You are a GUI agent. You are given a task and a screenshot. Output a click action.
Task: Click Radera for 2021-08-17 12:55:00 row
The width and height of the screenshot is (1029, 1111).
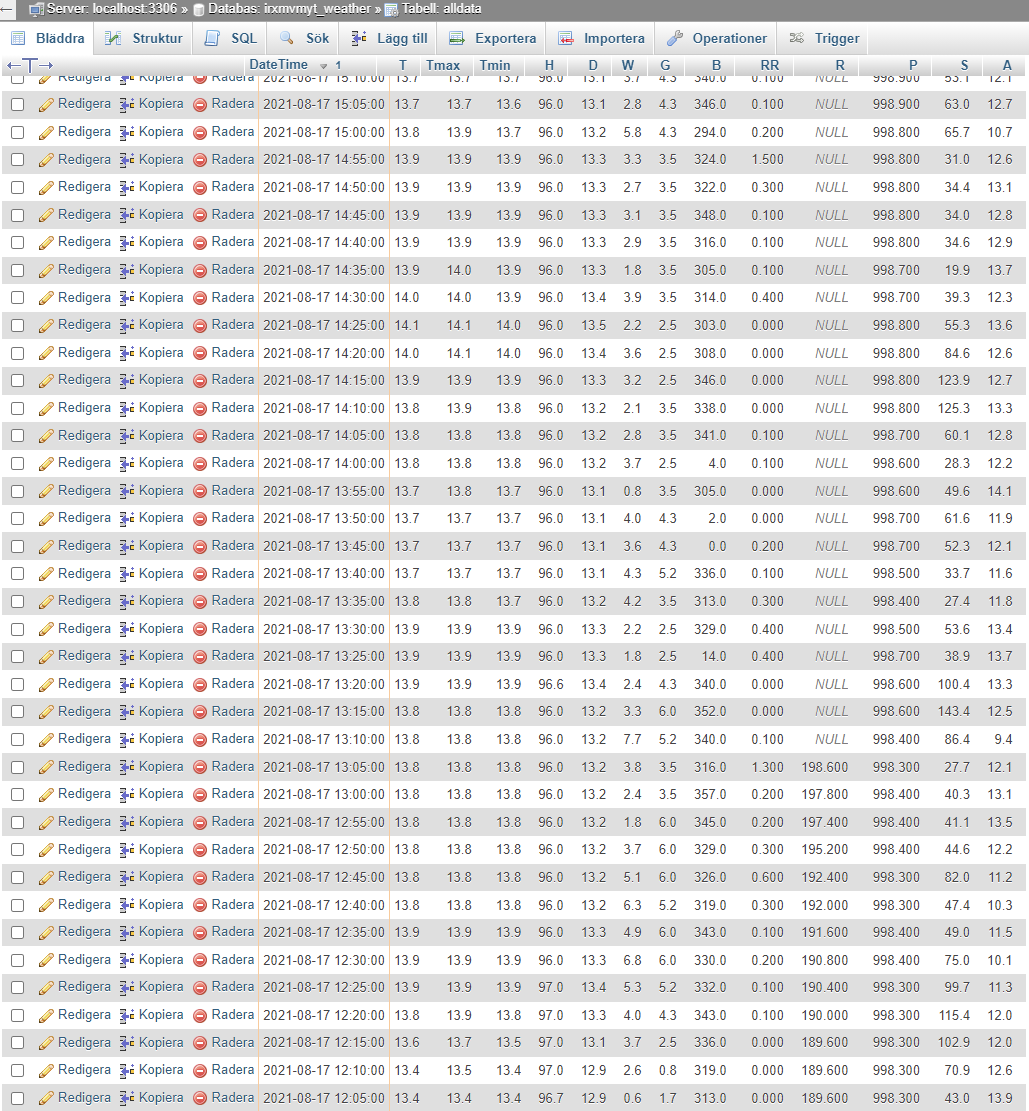pyautogui.click(x=232, y=822)
